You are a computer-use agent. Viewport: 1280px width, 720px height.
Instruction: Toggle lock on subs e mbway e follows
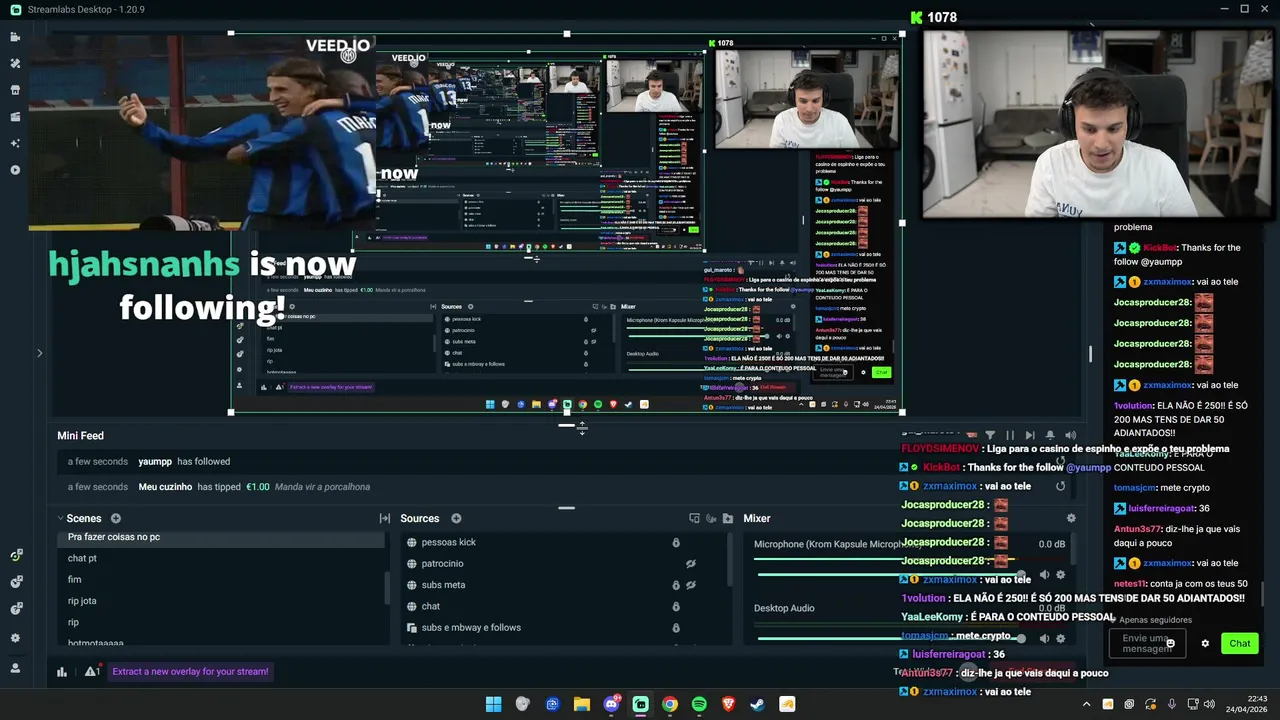pos(676,628)
